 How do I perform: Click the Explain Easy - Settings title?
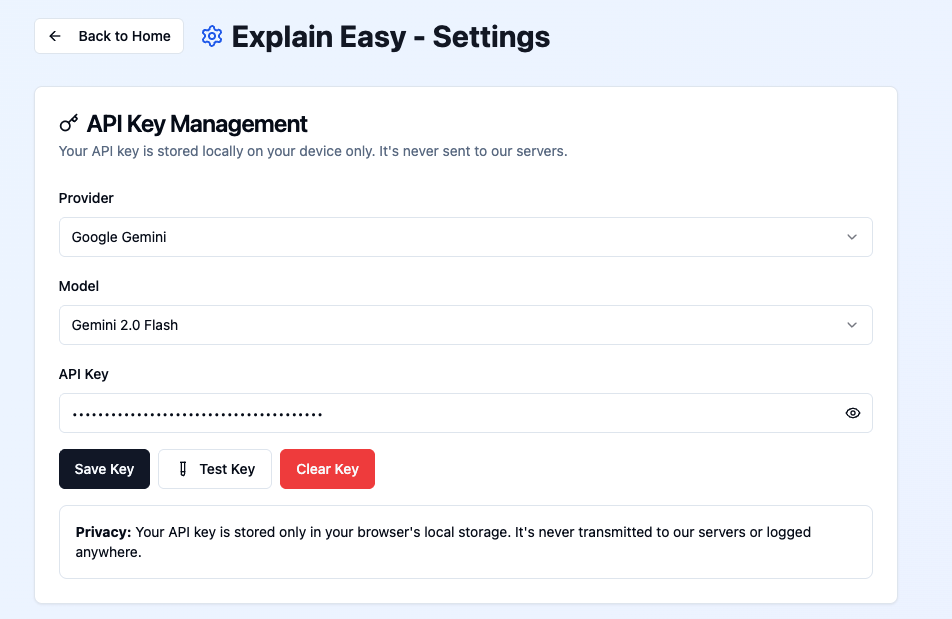point(390,36)
